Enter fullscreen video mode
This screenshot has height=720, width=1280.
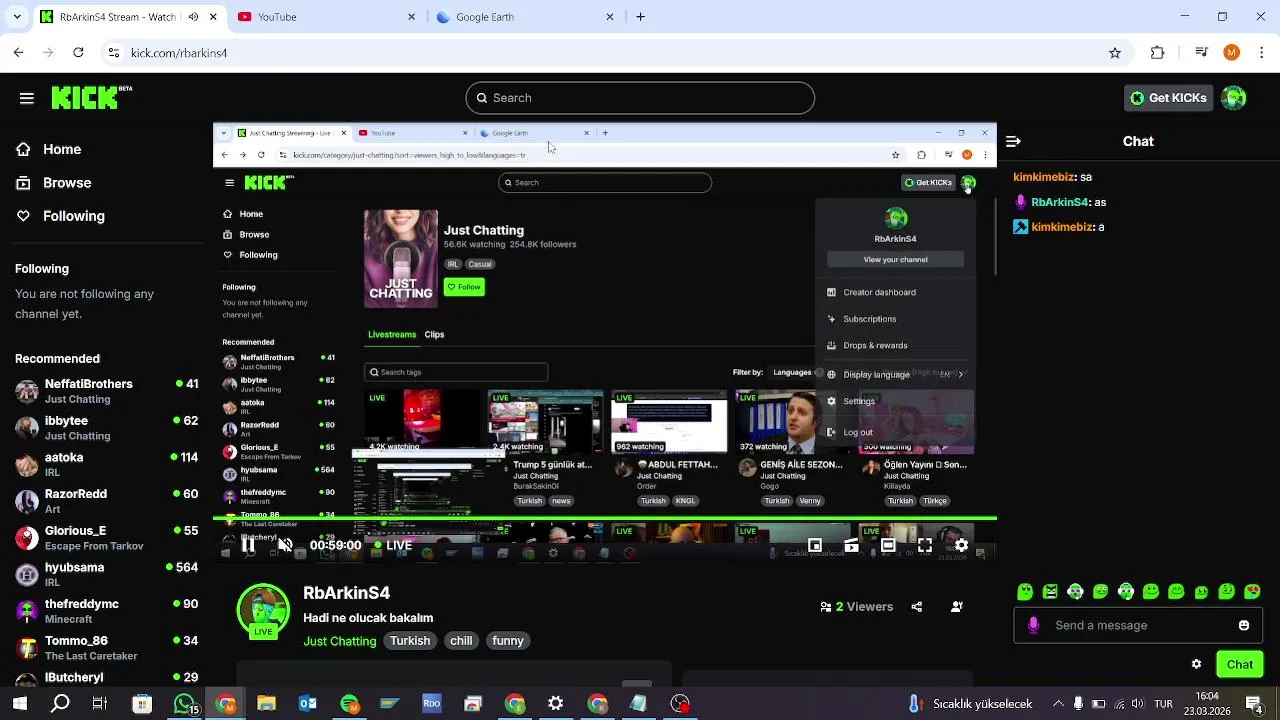(x=924, y=545)
